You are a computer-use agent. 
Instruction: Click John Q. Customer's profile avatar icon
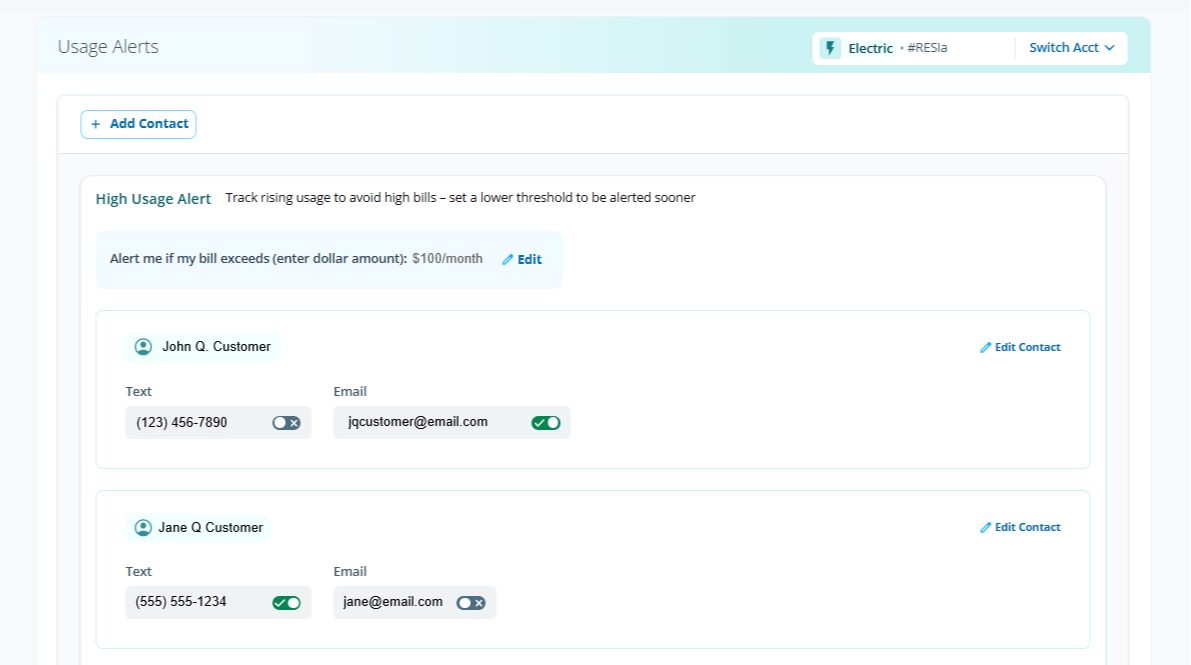(x=143, y=347)
